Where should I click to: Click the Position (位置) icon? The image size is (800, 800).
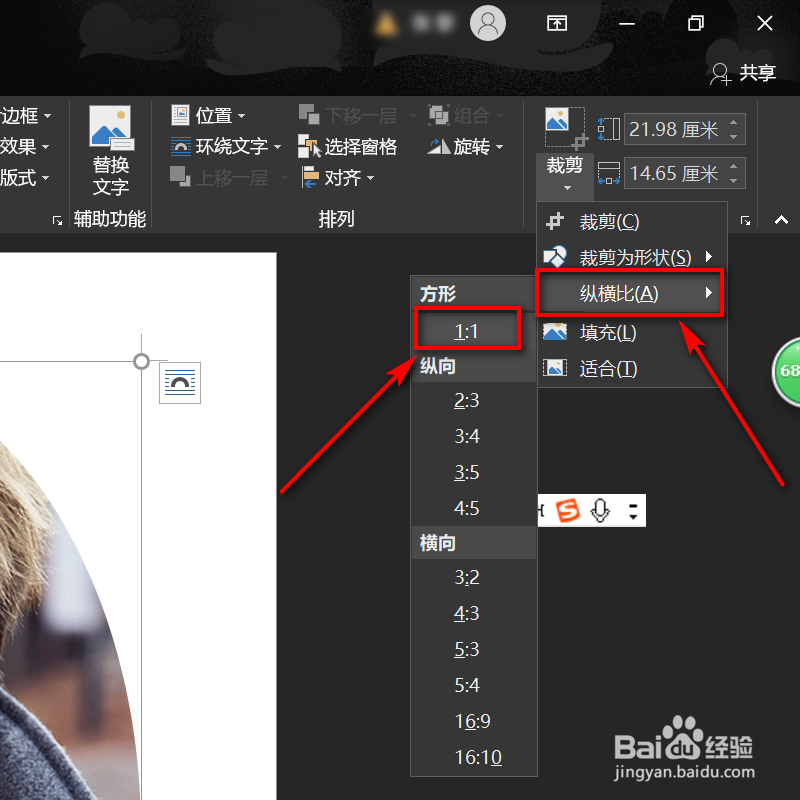[x=180, y=115]
